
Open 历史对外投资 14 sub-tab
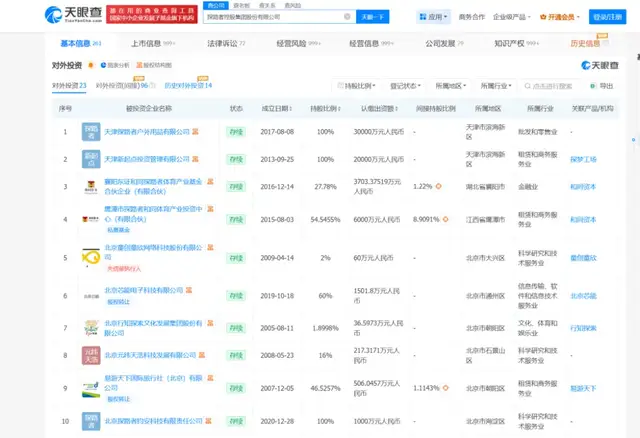coord(188,85)
